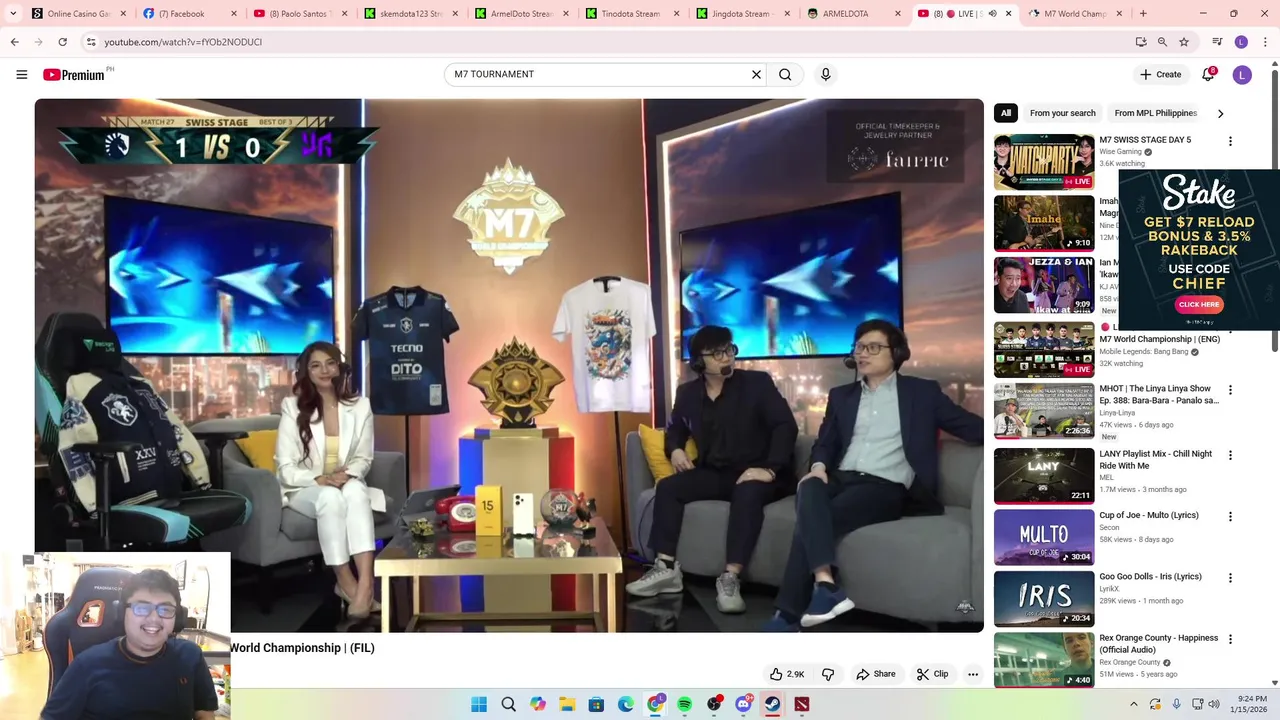Image resolution: width=1280 pixels, height=720 pixels.
Task: Open Dota 2 from the taskbar
Action: click(x=801, y=704)
